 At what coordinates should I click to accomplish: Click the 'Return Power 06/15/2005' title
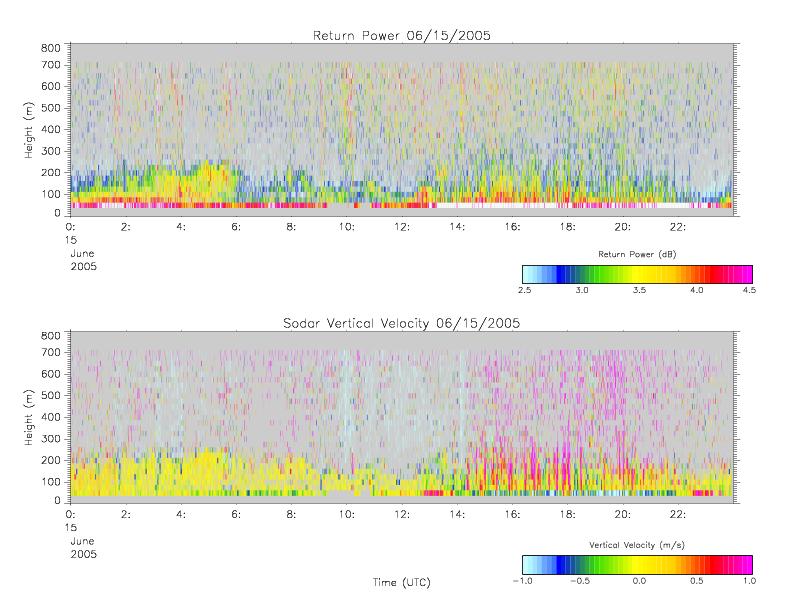[x=402, y=35]
